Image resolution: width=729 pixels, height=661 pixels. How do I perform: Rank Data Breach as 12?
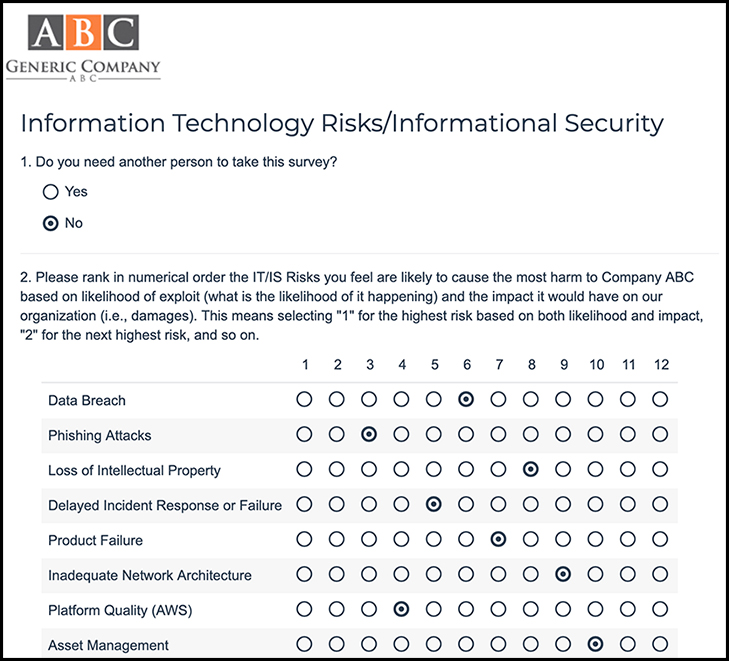point(660,400)
